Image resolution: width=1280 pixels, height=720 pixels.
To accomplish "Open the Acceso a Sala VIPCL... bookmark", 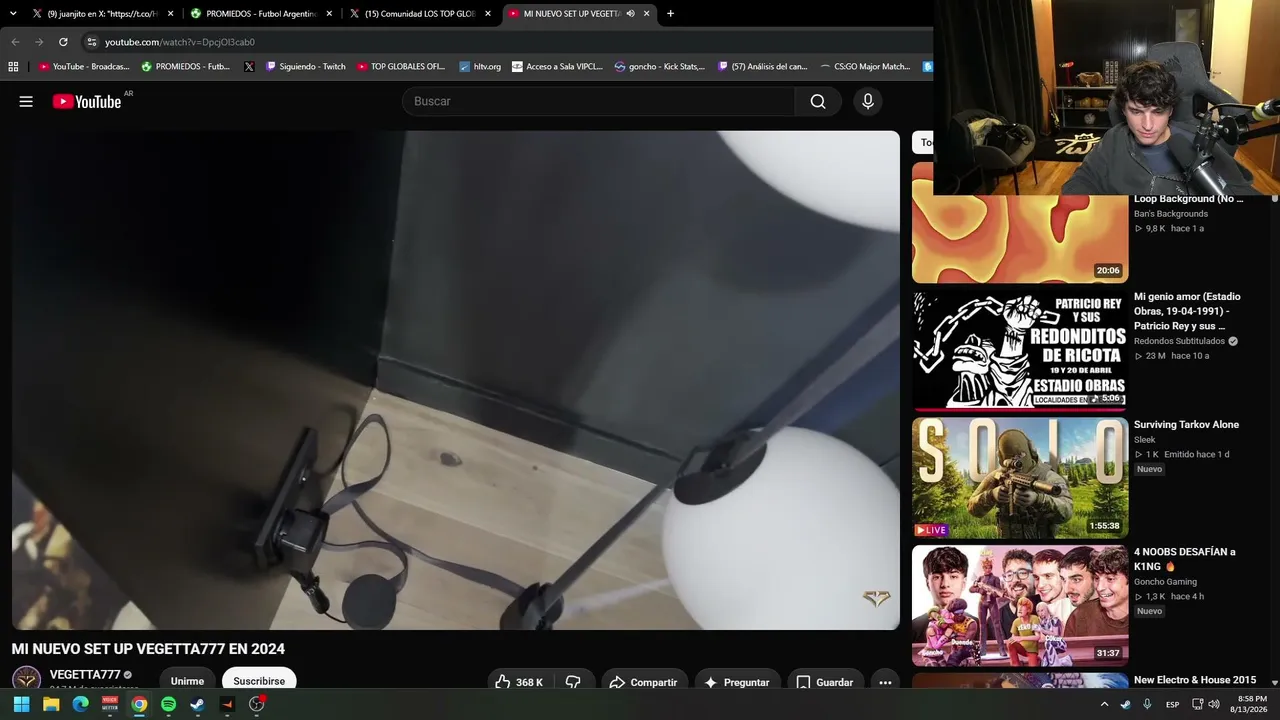I will 557,67.
